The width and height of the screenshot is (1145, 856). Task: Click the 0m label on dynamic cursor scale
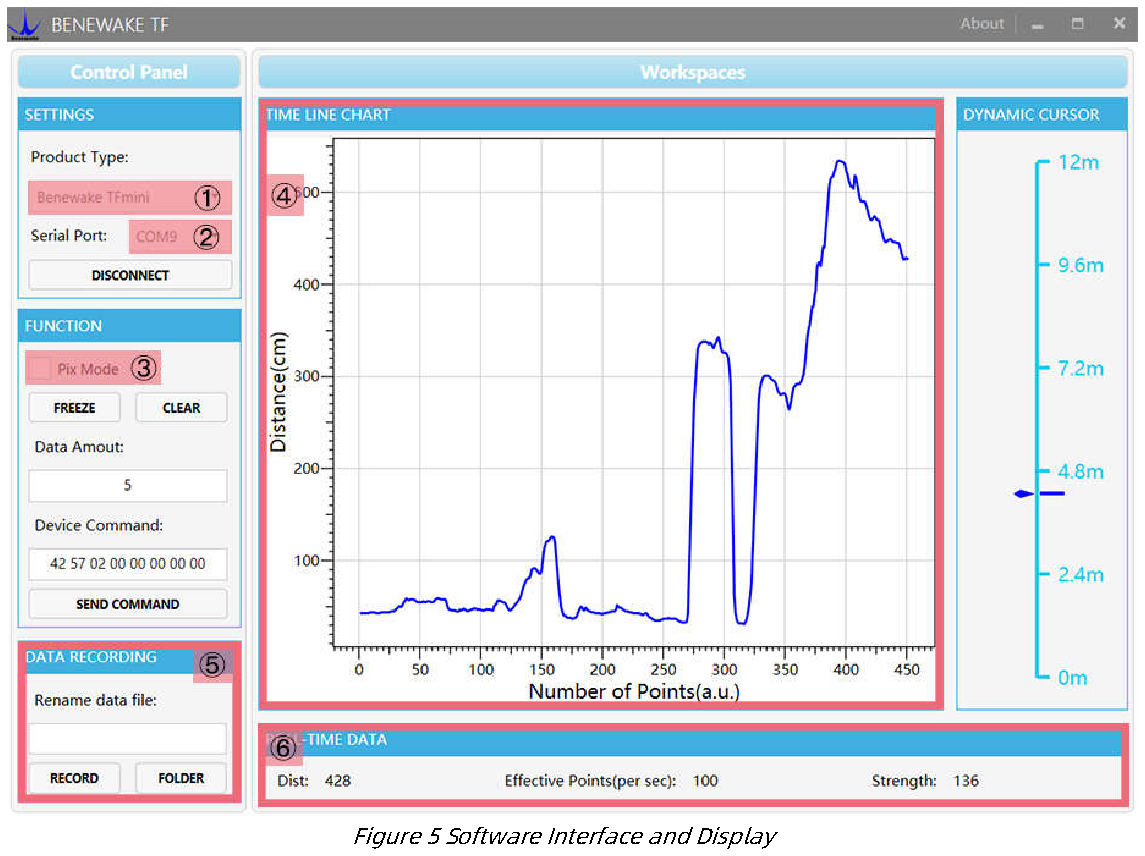pyautogui.click(x=1073, y=678)
